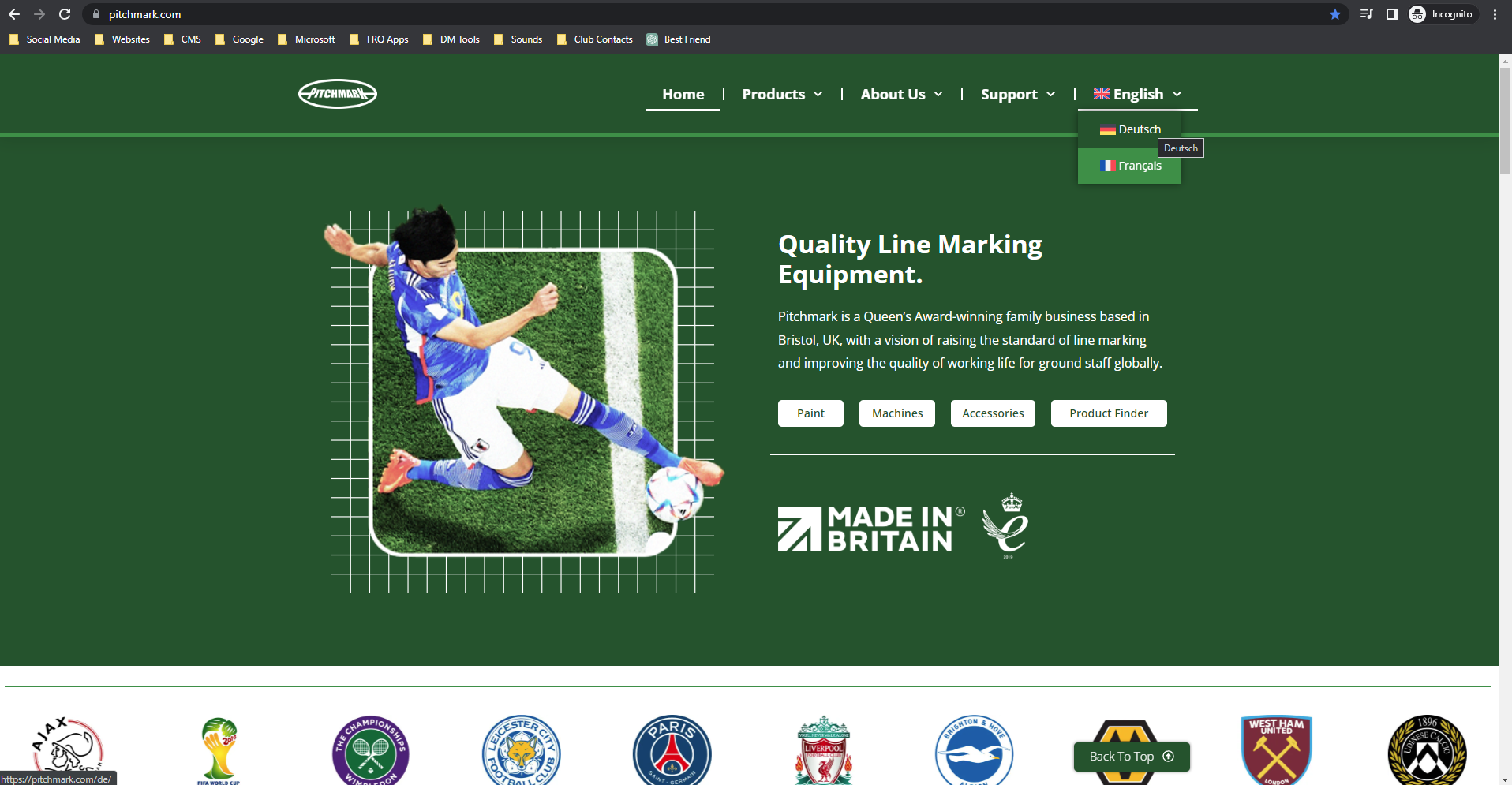
Task: Expand the About Us dropdown menu
Action: (x=901, y=94)
